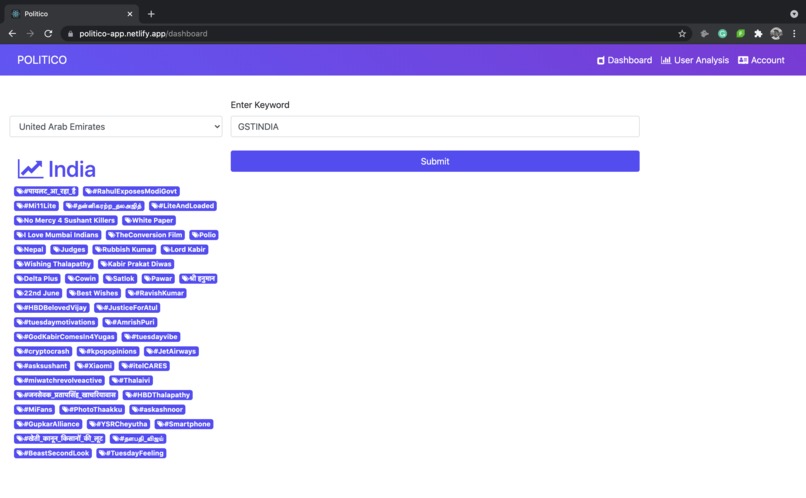Select the Delta Plus tag
The image size is (806, 498).
(37, 279)
